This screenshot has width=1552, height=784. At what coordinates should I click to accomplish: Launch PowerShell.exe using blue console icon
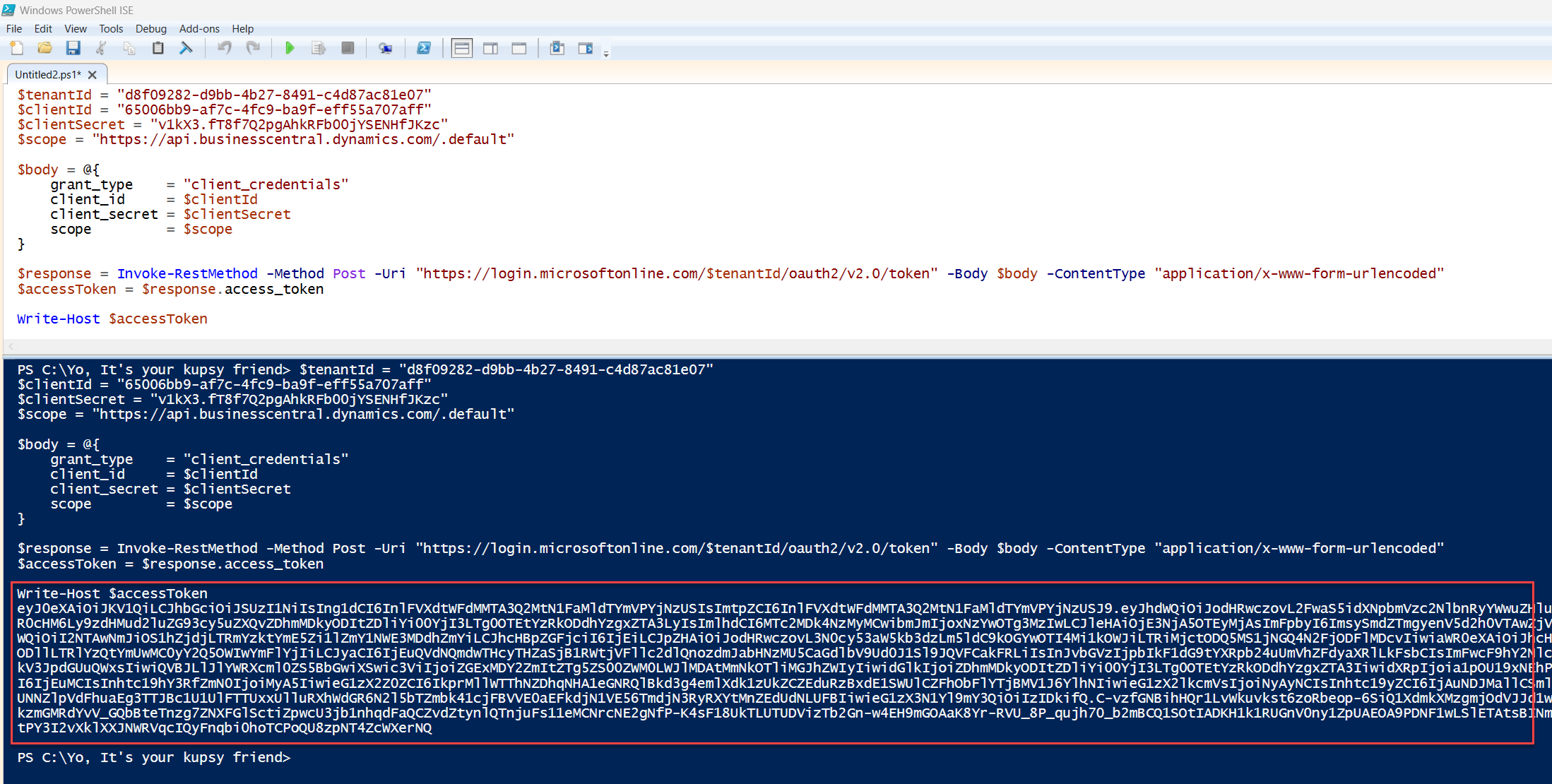[x=424, y=48]
